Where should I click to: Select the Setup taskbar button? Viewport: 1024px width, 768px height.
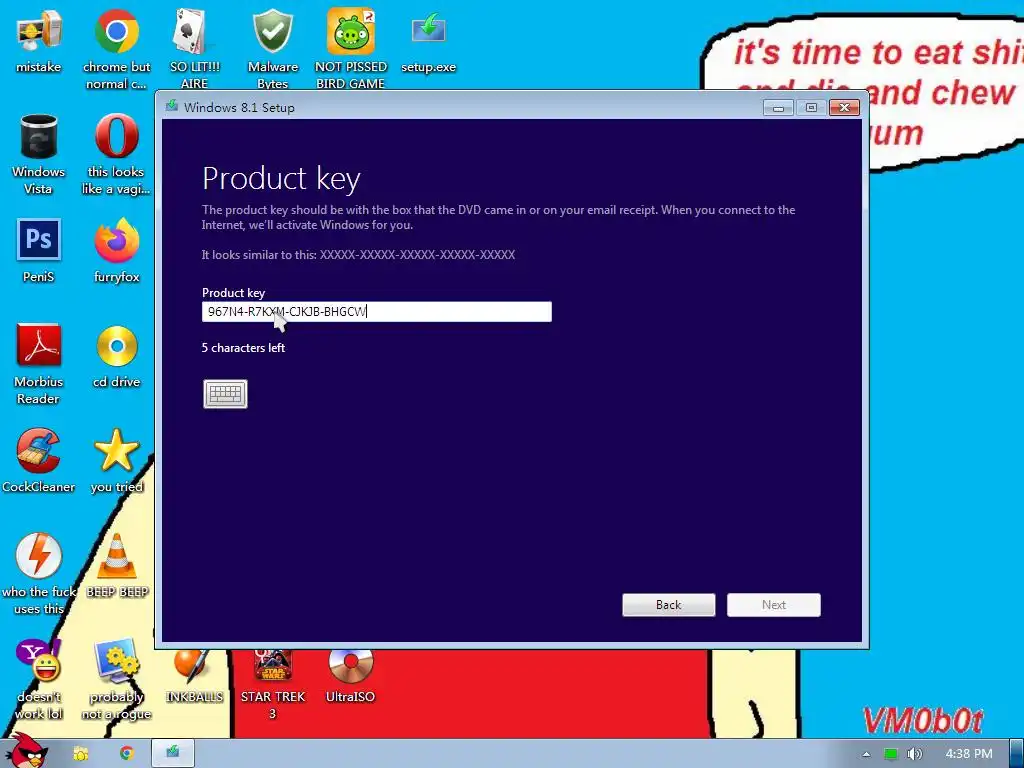pyautogui.click(x=173, y=753)
